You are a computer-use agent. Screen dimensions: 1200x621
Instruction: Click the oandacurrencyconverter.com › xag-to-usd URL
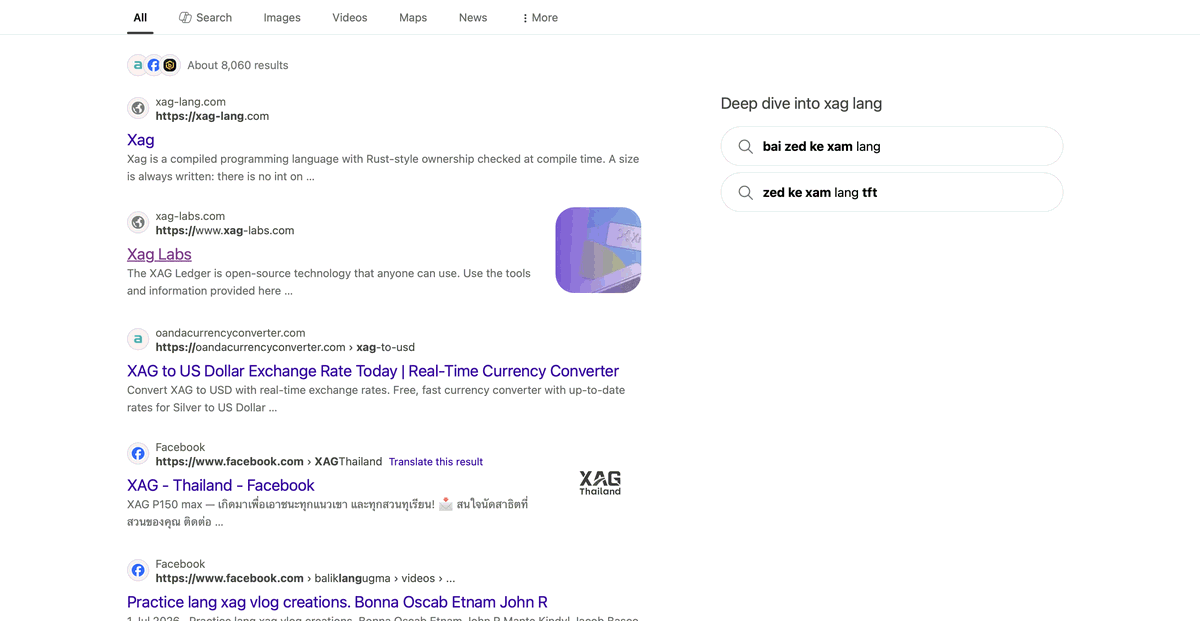(285, 347)
